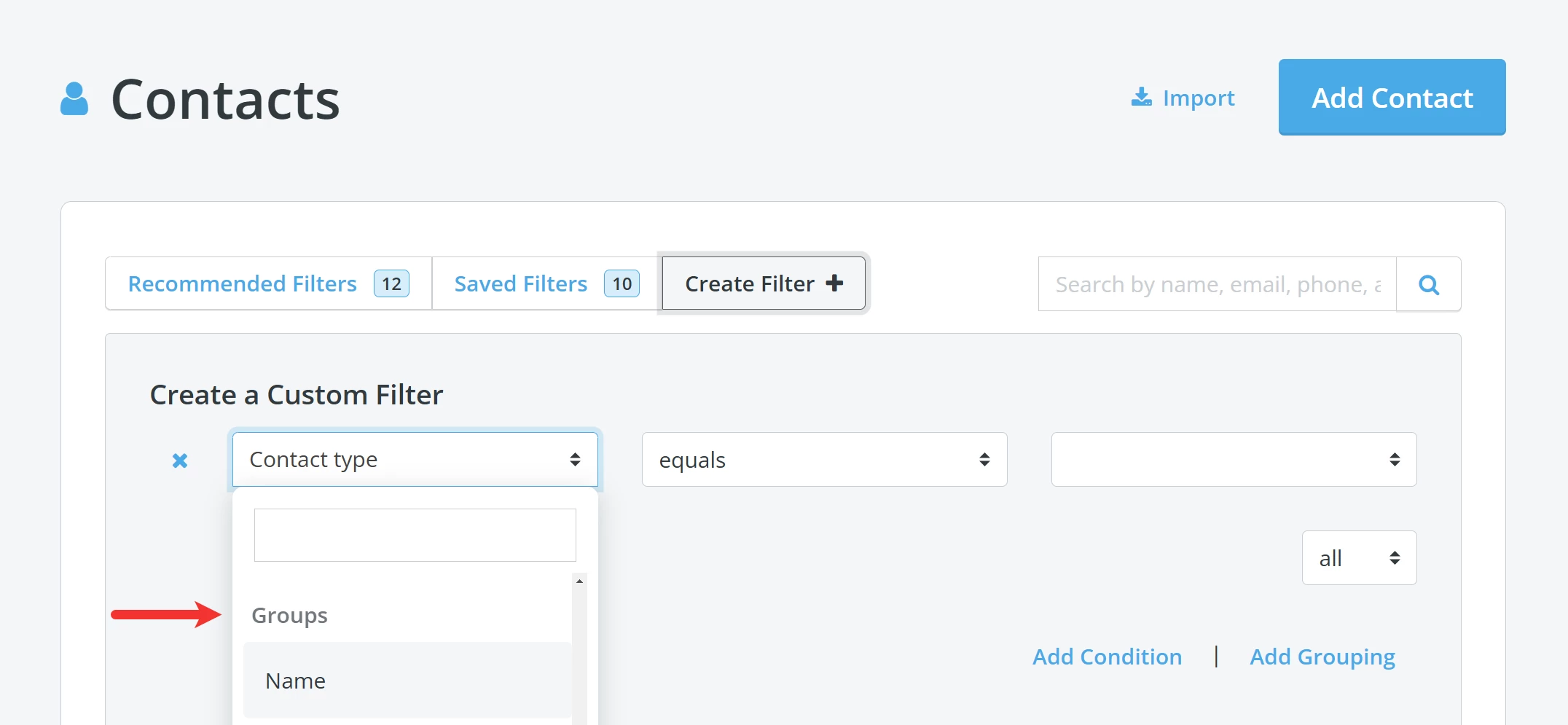This screenshot has height=725, width=1568.
Task: Click the plus icon on Create Filter
Action: click(835, 283)
